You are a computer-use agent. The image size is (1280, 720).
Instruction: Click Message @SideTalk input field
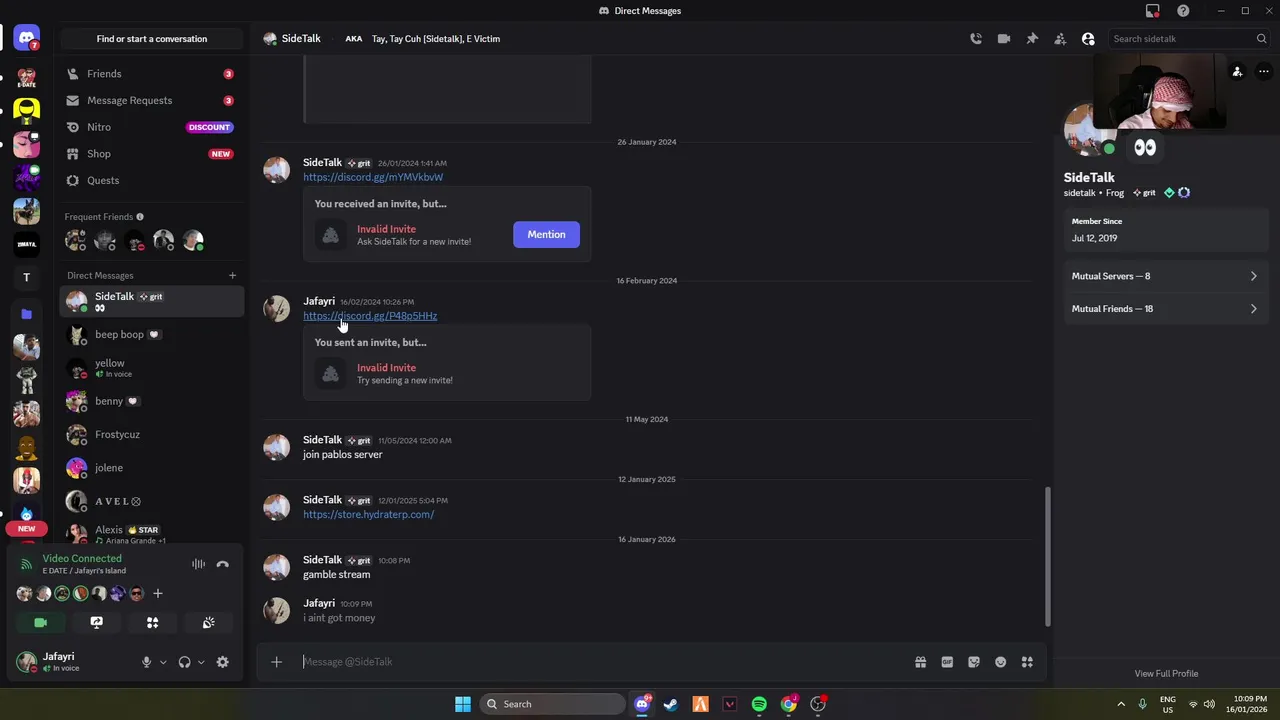click(600, 662)
